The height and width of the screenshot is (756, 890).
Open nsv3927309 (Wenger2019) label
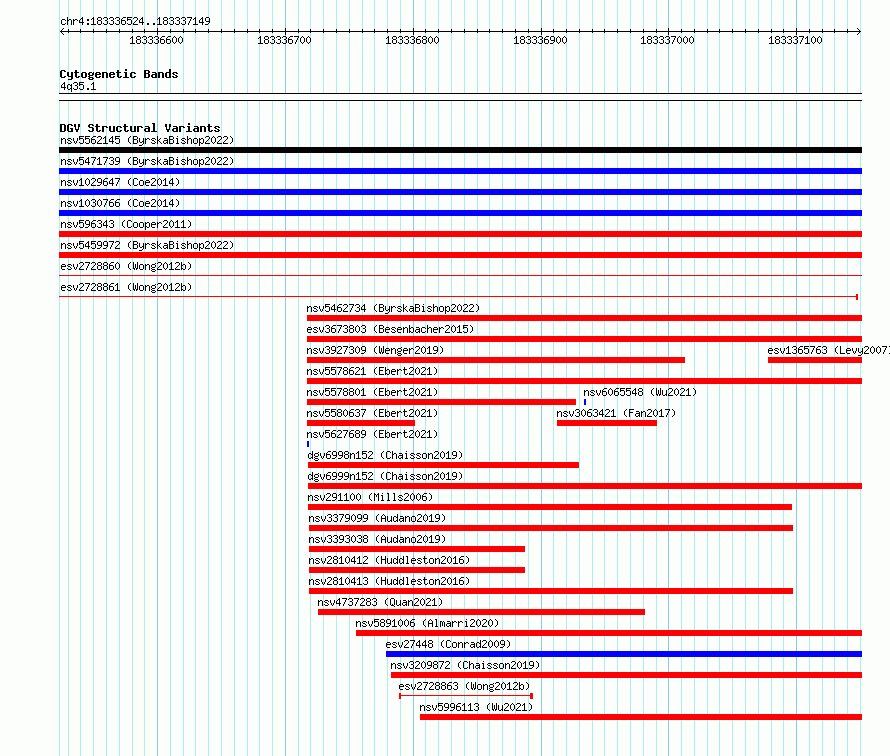click(375, 350)
